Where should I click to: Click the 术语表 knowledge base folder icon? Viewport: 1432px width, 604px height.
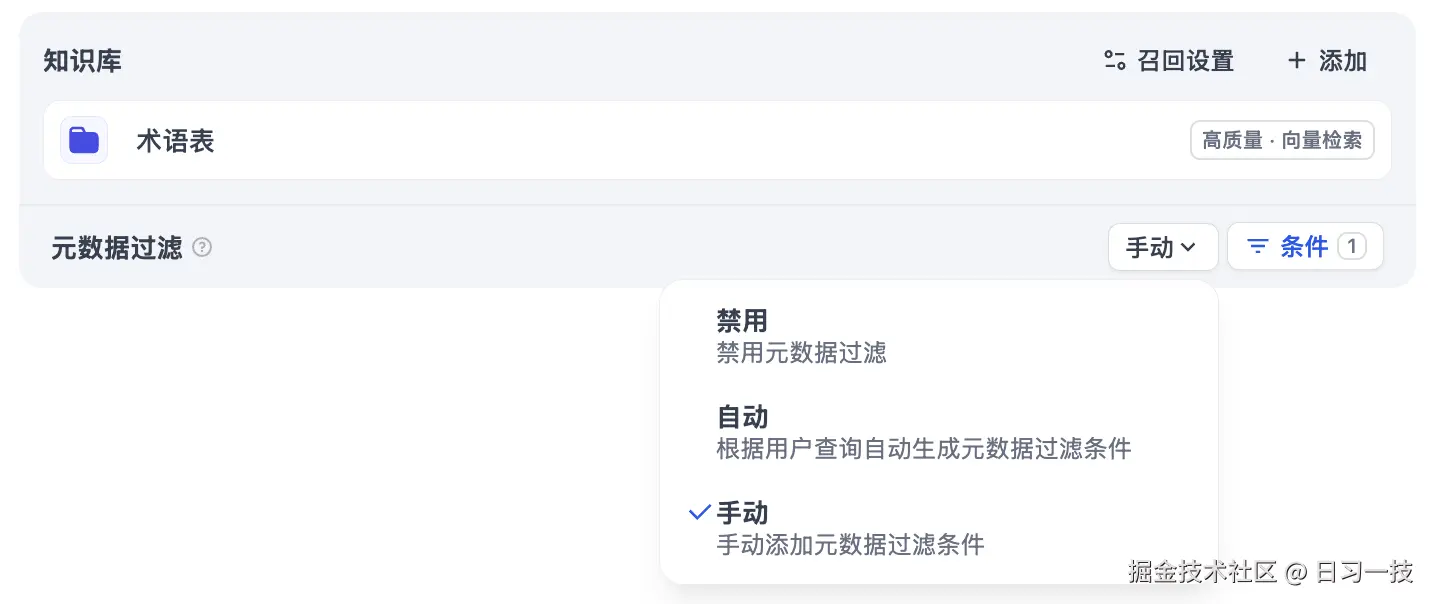click(83, 140)
